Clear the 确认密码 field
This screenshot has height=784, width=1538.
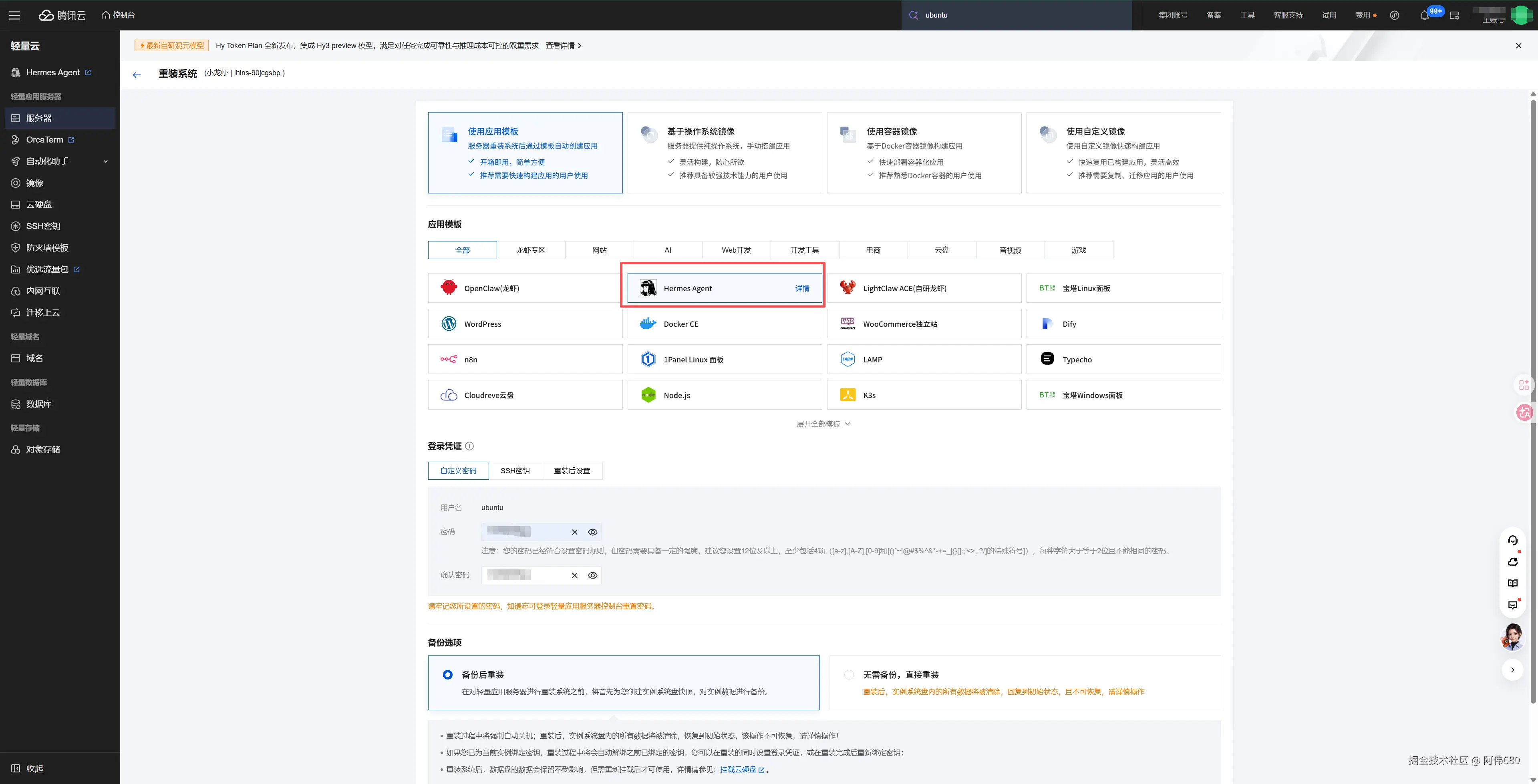[x=574, y=576]
